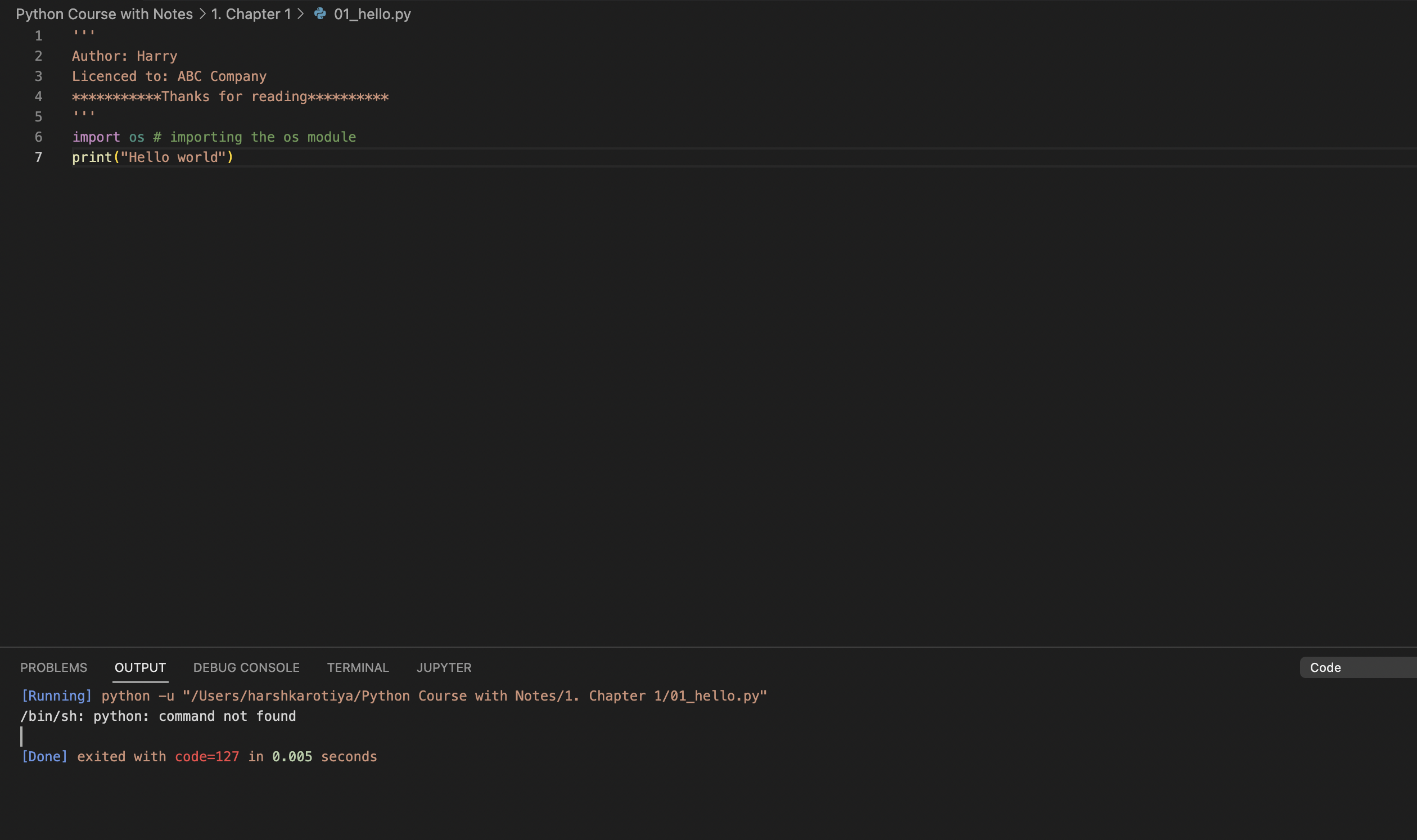Select the OUTPUT panel tab
Viewport: 1417px width, 840px height.
click(140, 667)
